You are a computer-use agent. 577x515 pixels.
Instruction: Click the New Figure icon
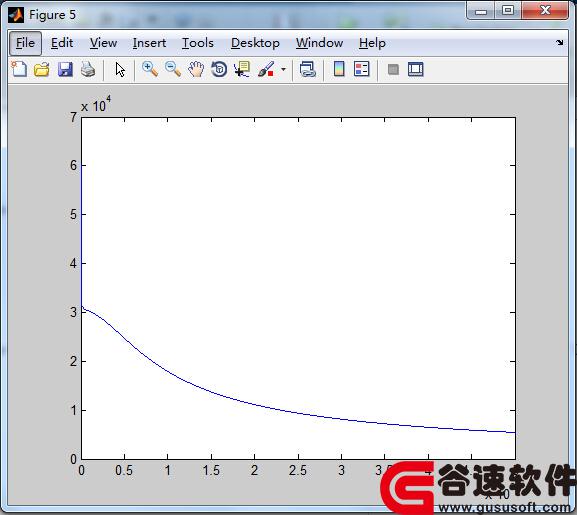(19, 69)
